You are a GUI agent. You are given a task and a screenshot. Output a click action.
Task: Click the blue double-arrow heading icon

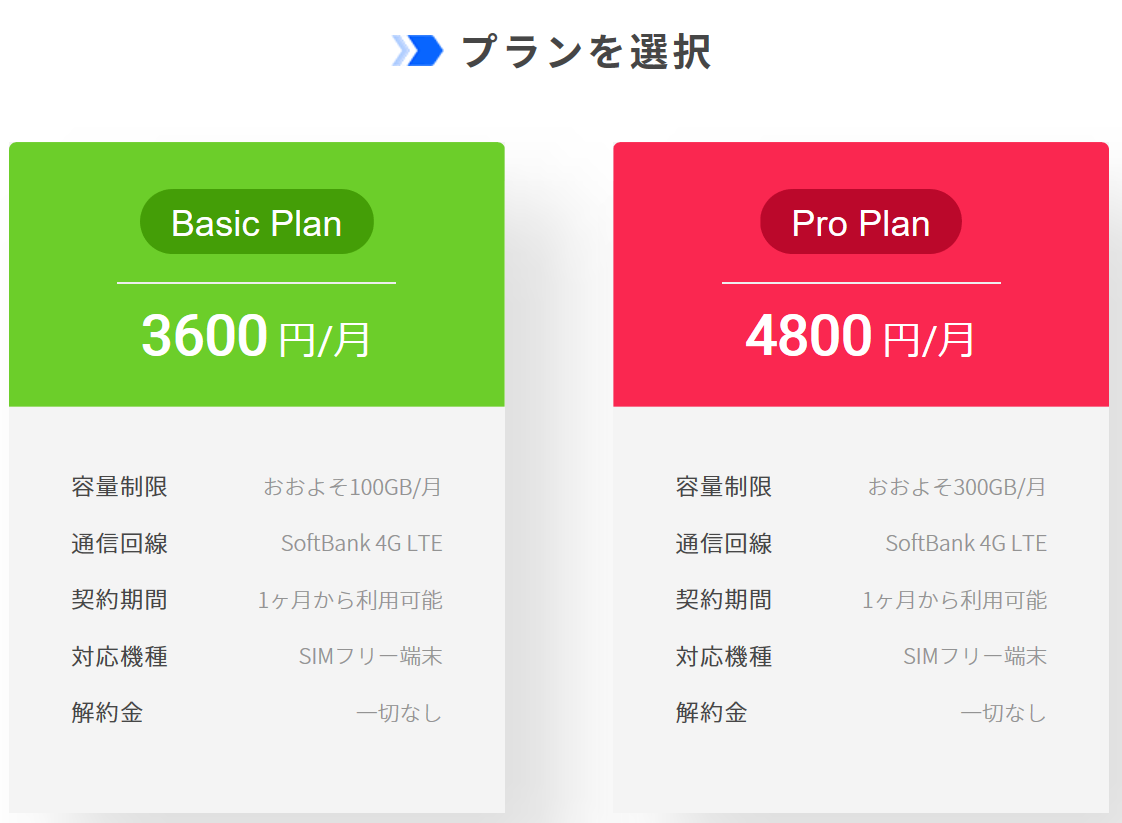tap(417, 51)
